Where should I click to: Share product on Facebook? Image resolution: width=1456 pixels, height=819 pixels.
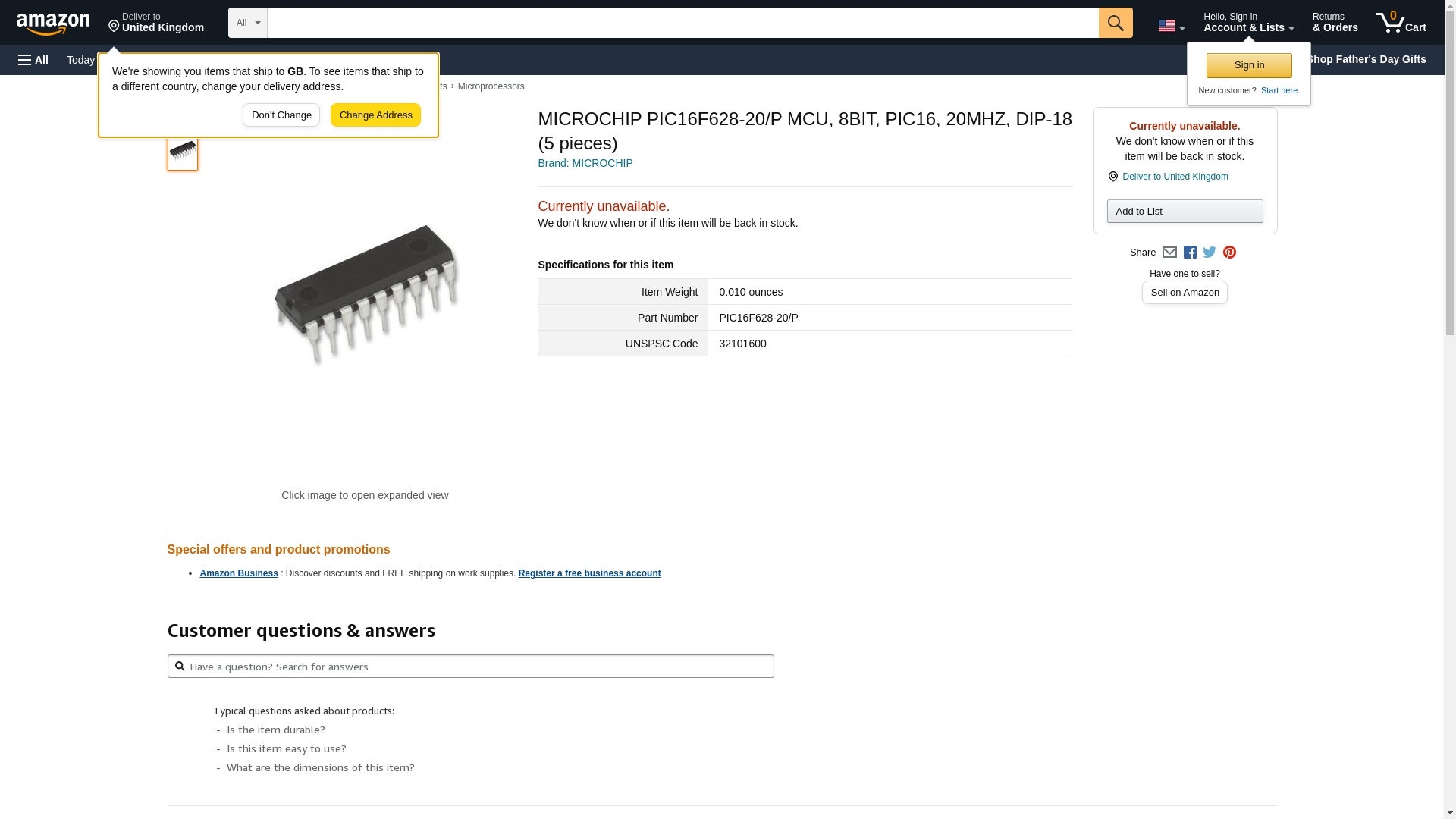pos(1190,253)
